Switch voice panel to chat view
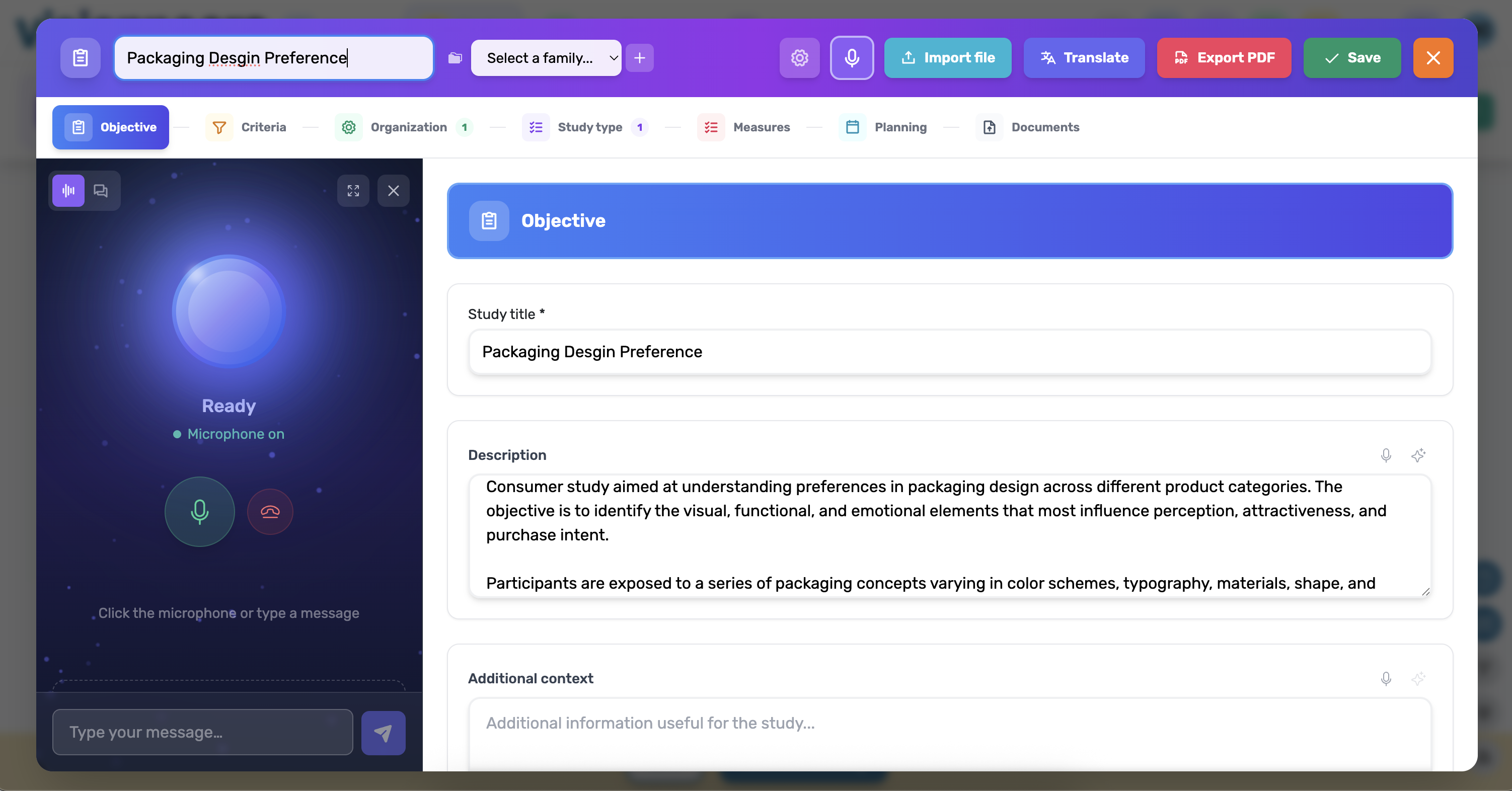The width and height of the screenshot is (1512, 791). click(100, 191)
